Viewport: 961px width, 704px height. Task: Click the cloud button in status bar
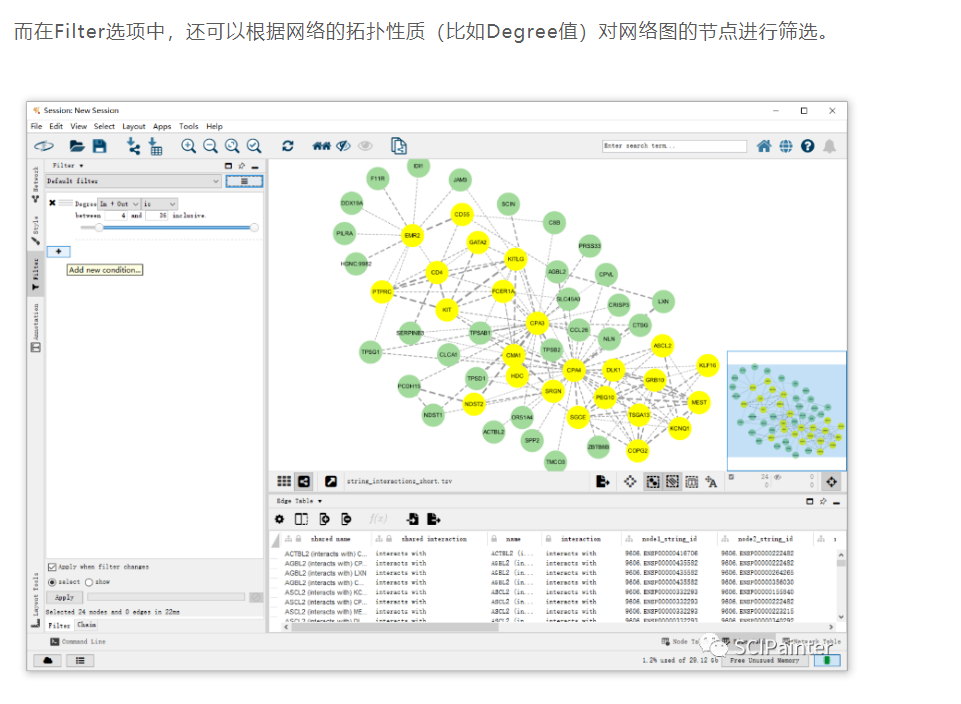pos(48,660)
